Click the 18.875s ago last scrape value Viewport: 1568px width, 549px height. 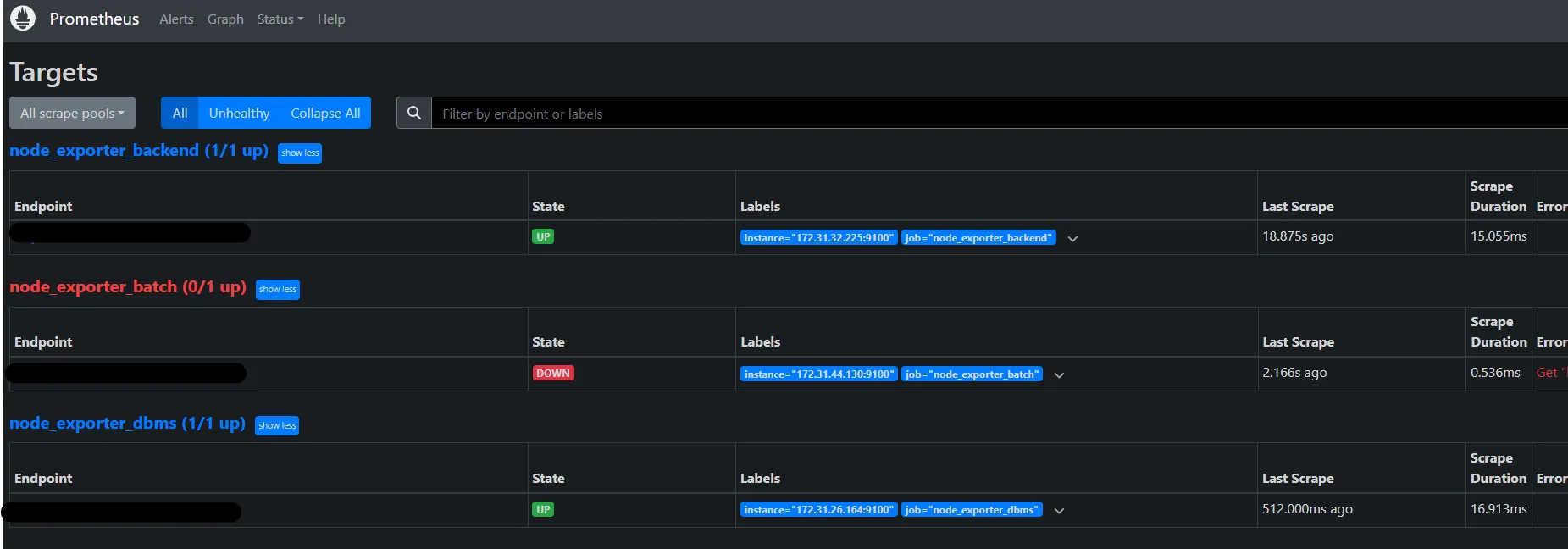[1298, 236]
